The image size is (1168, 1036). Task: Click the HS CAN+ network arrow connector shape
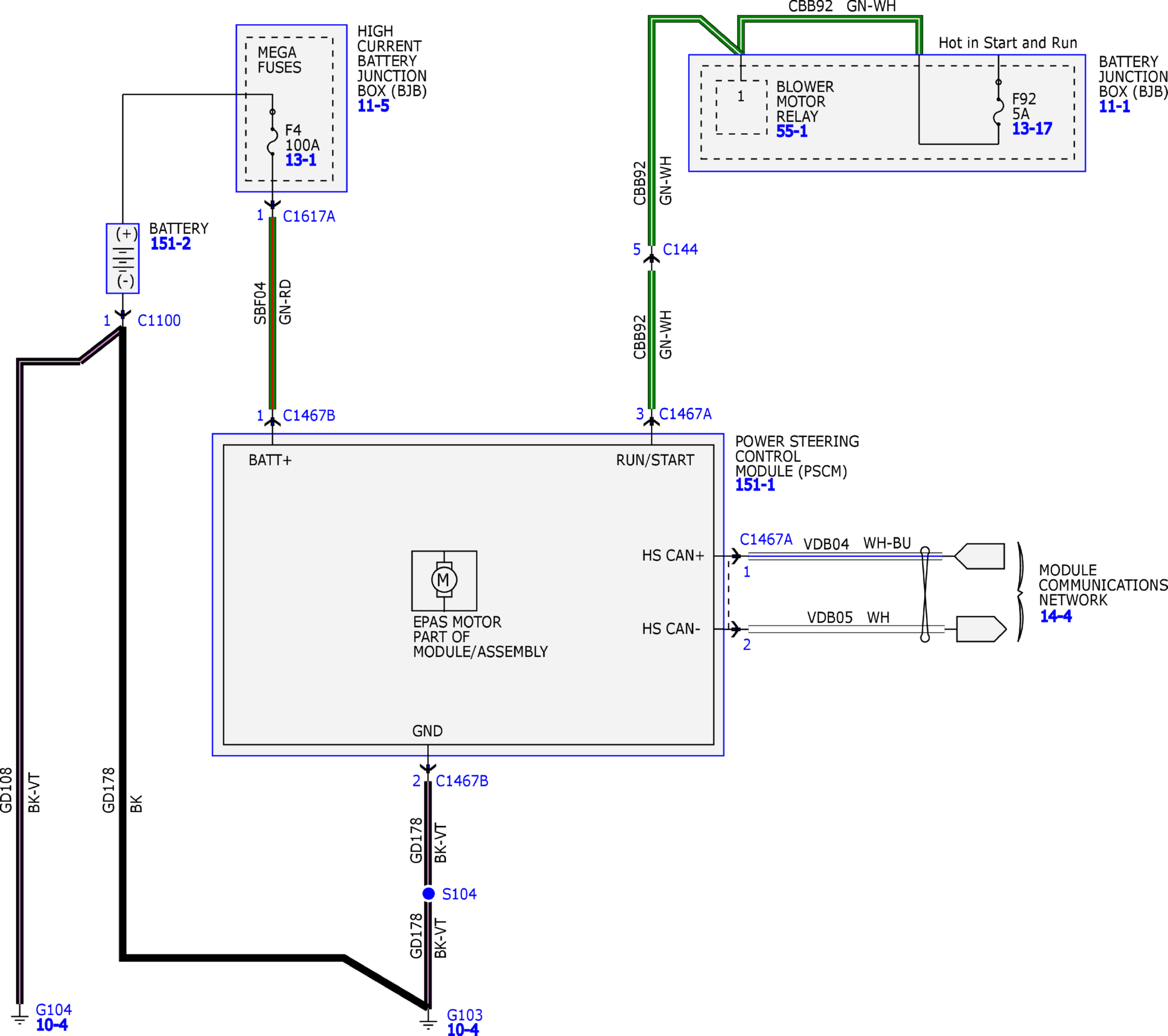979,556
